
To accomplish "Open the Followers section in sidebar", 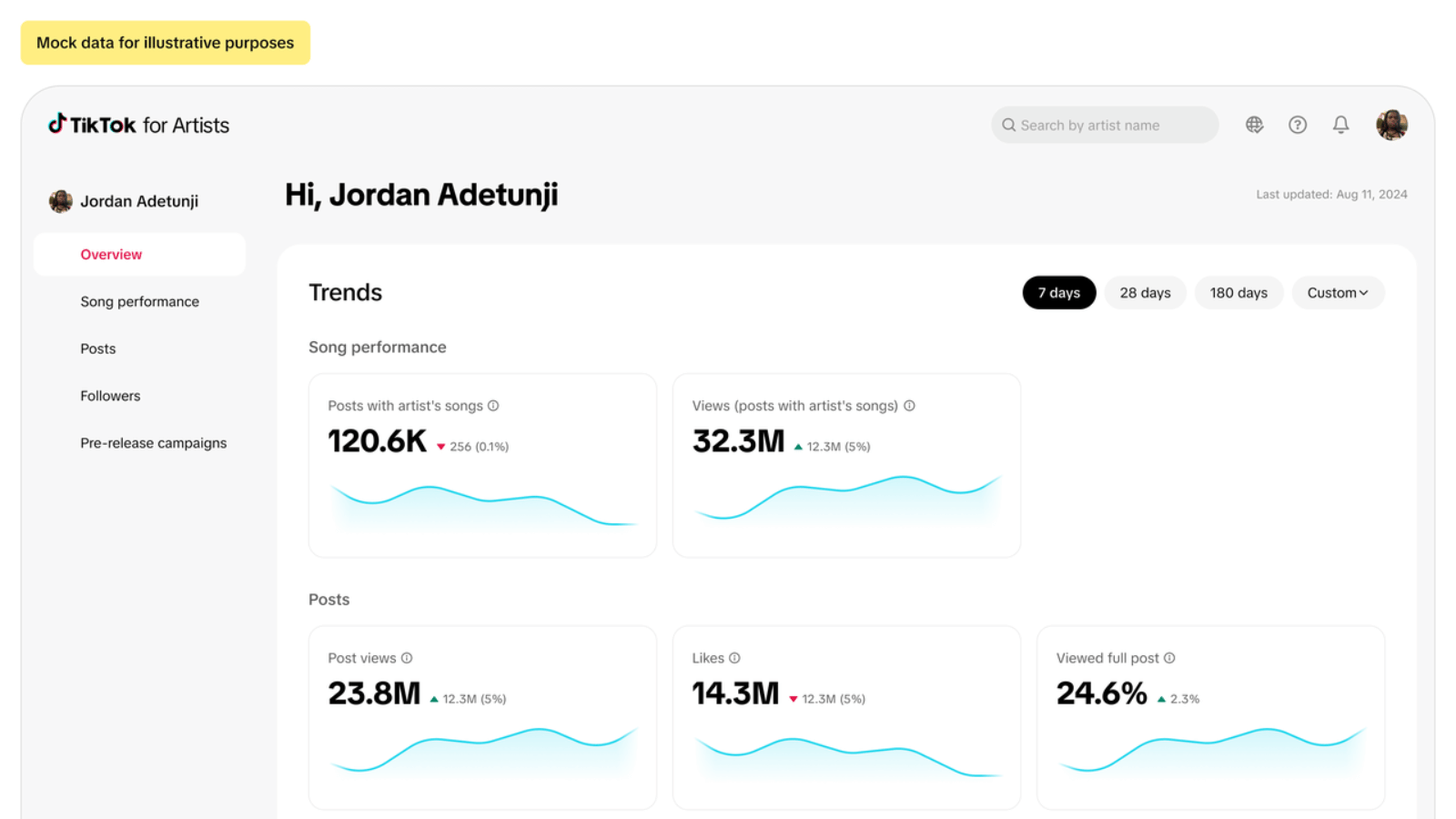I will tap(110, 396).
